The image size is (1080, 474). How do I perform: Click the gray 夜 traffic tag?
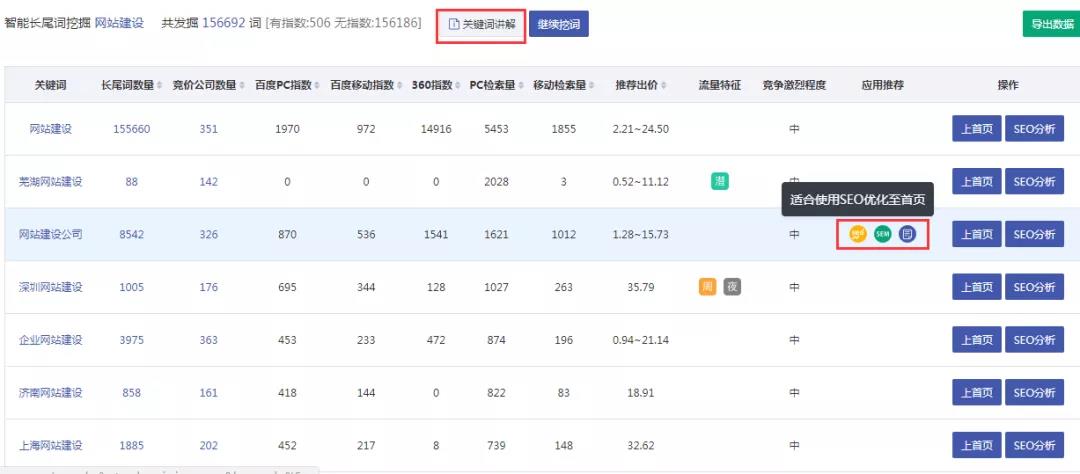click(x=732, y=287)
